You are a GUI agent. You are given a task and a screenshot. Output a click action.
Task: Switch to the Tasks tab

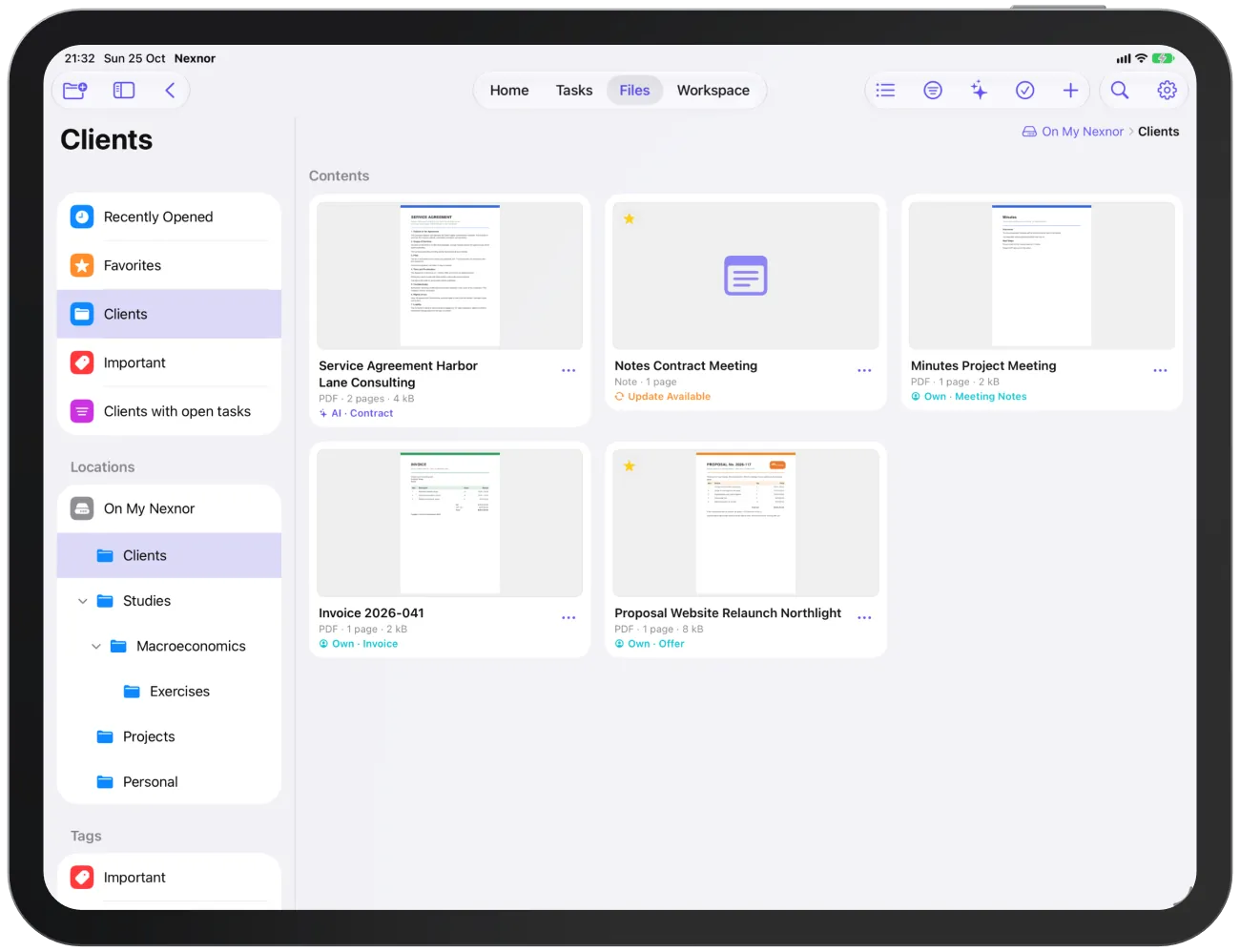574,91
